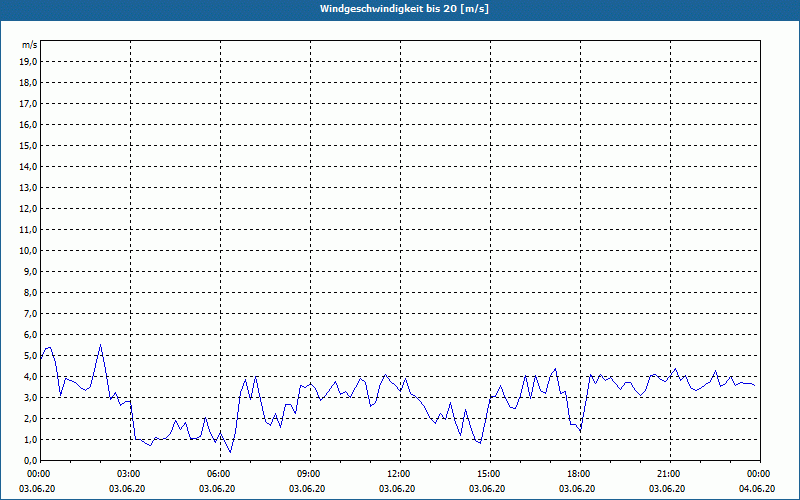
Task: Click the 19,0 y-axis label
Action: [28, 62]
